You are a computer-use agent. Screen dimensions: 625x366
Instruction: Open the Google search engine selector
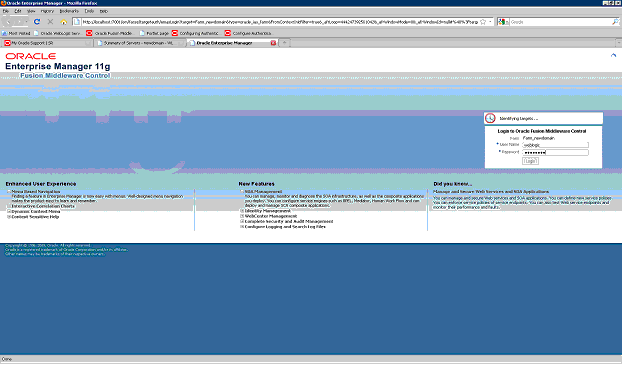pos(503,22)
